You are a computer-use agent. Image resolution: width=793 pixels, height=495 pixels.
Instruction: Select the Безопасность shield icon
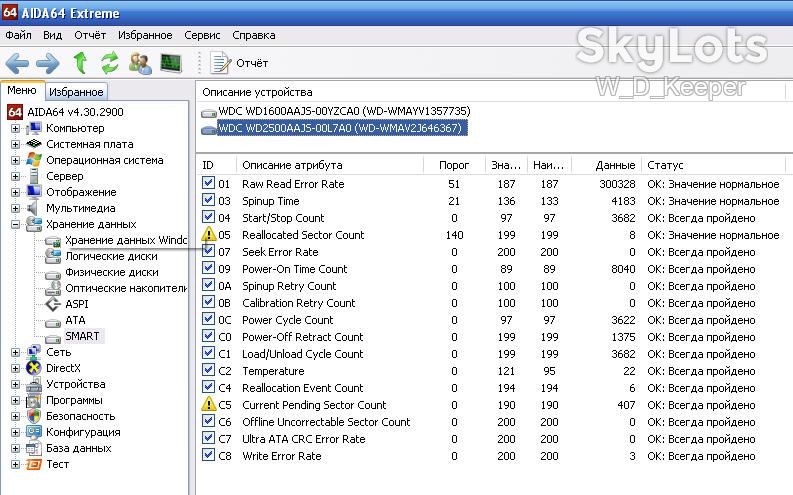[34, 416]
